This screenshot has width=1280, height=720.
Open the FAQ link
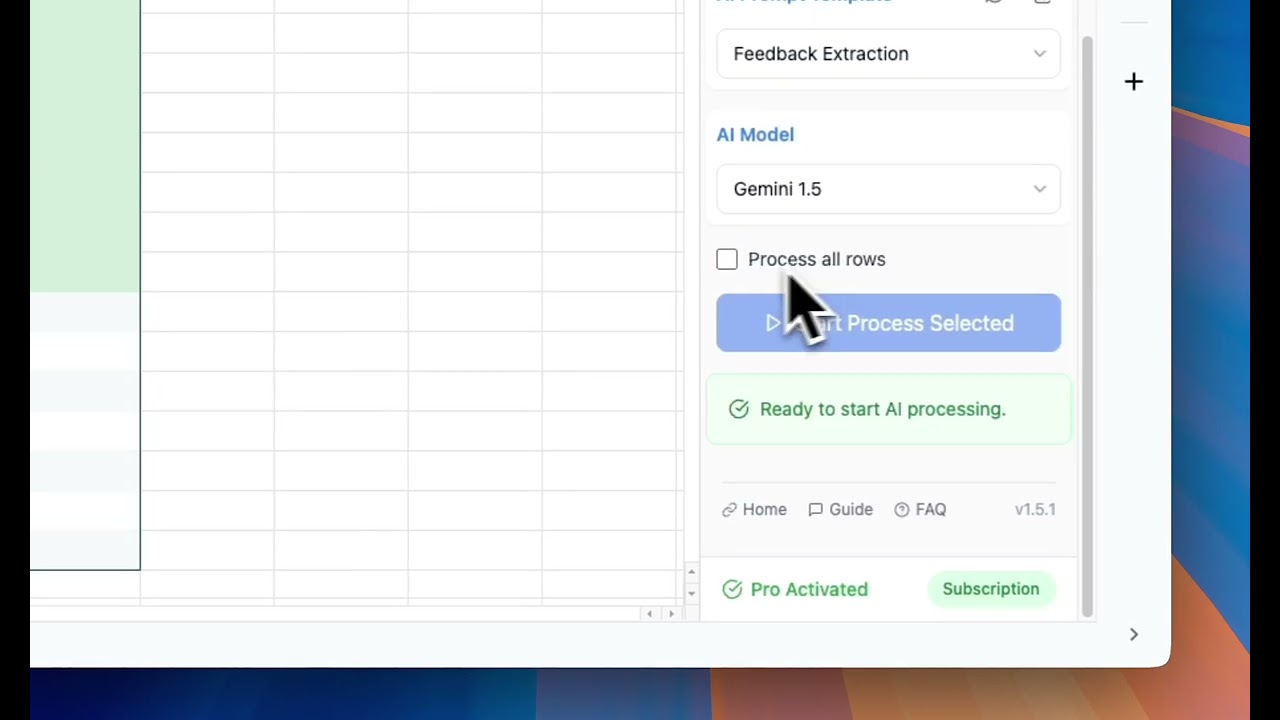coord(920,510)
